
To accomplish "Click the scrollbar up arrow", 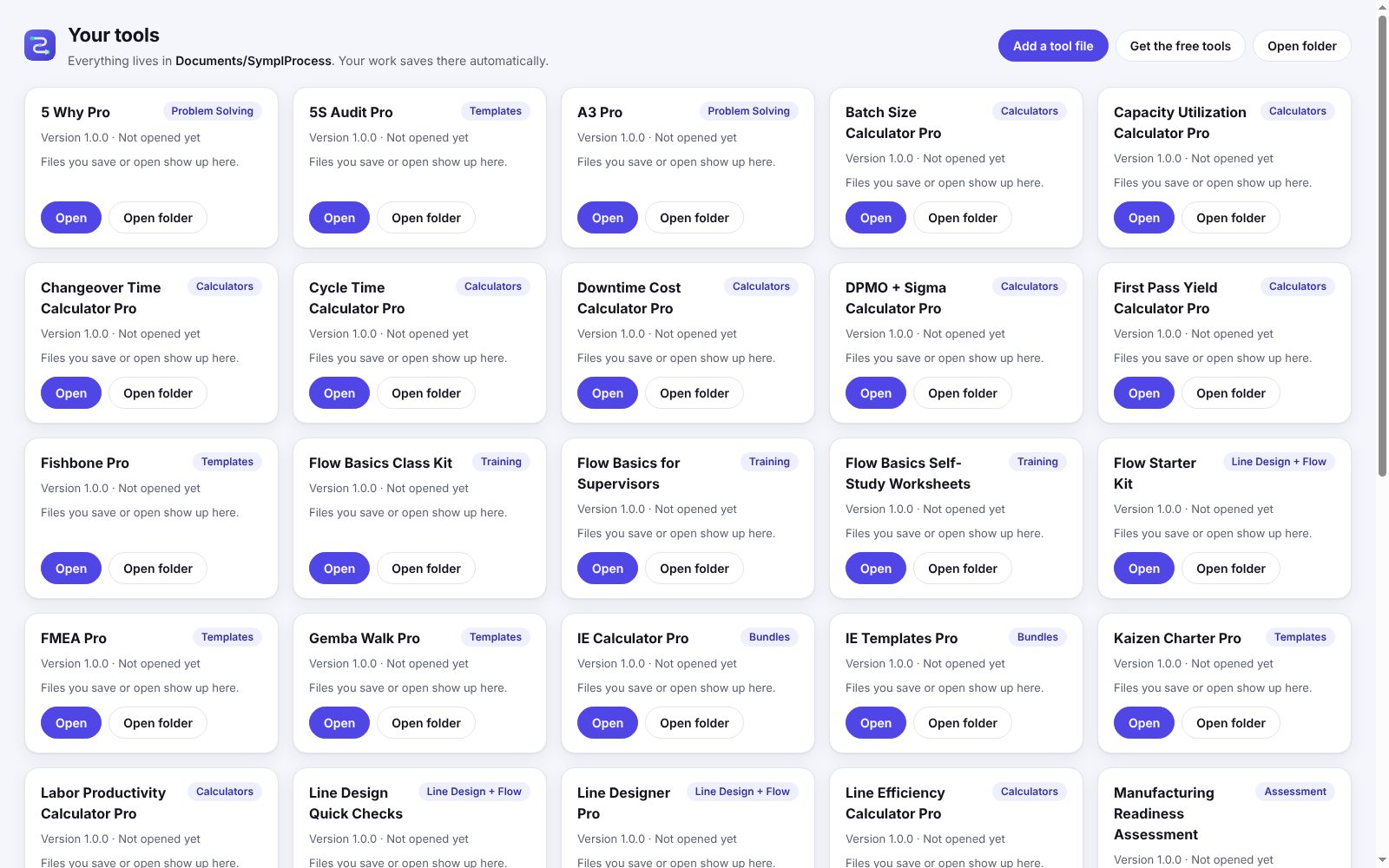I will pos(1383,7).
